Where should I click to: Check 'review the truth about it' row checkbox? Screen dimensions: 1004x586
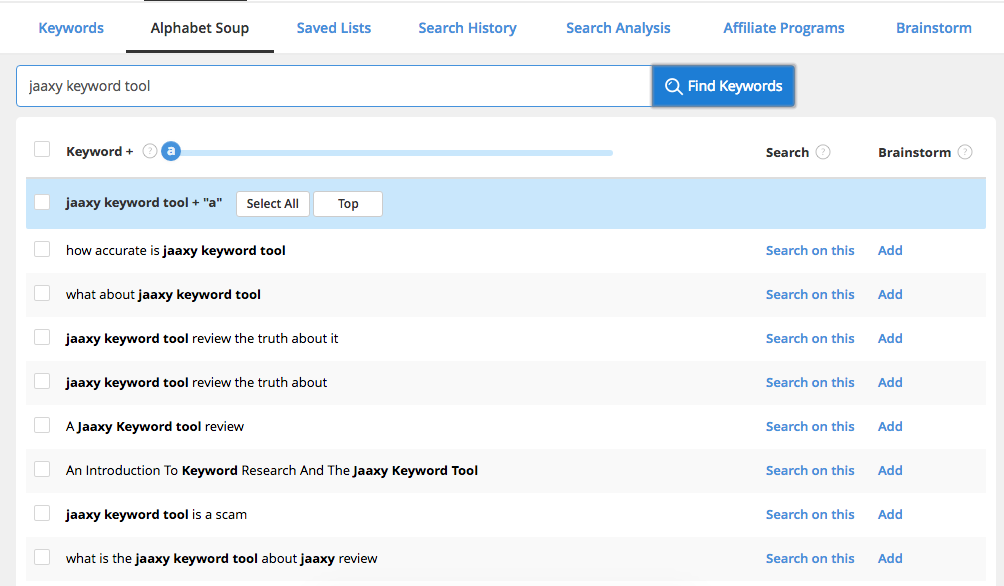coord(42,338)
